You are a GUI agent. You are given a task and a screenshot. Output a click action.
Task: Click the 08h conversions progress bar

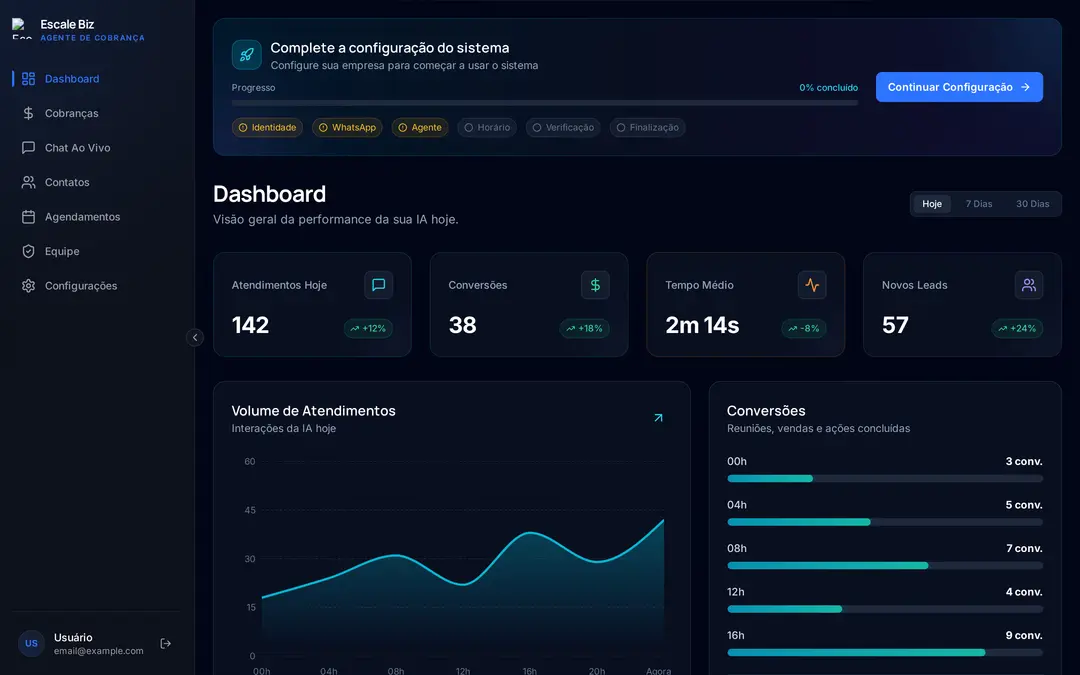coord(885,565)
